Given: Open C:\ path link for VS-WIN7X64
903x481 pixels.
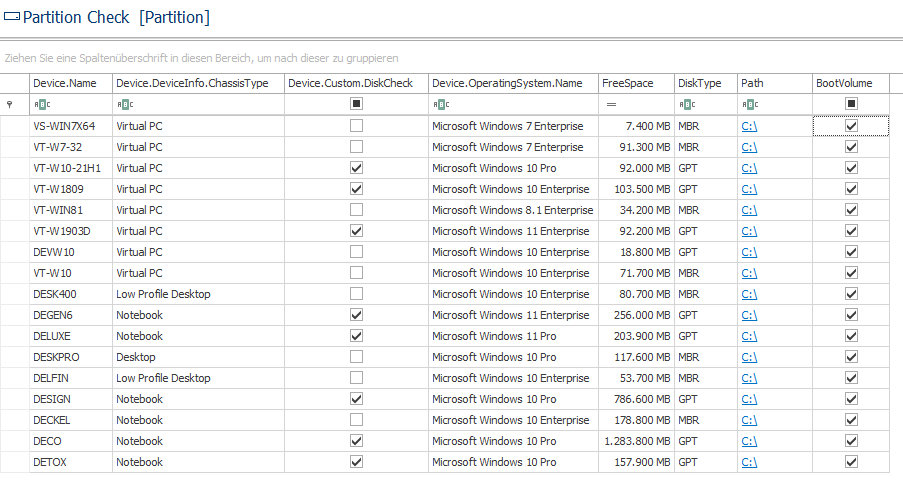Looking at the screenshot, I should coord(749,126).
